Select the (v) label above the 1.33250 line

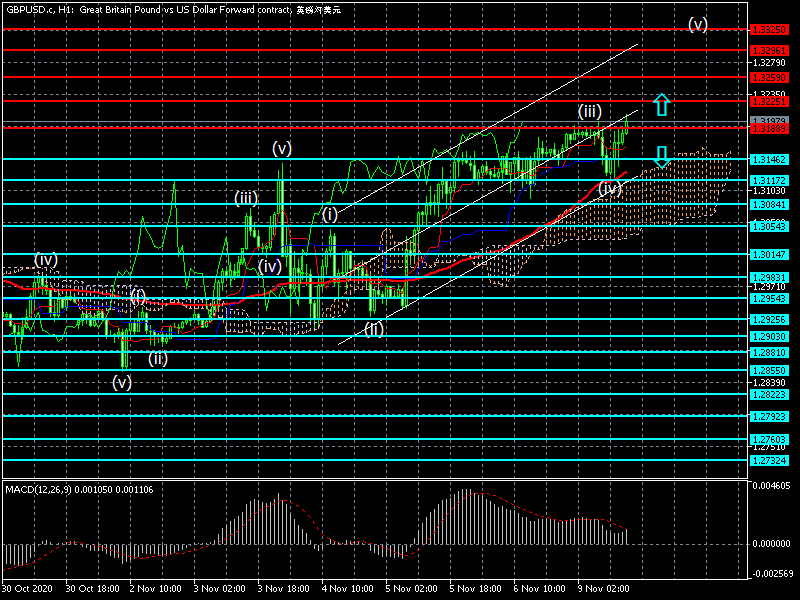pyautogui.click(x=698, y=24)
